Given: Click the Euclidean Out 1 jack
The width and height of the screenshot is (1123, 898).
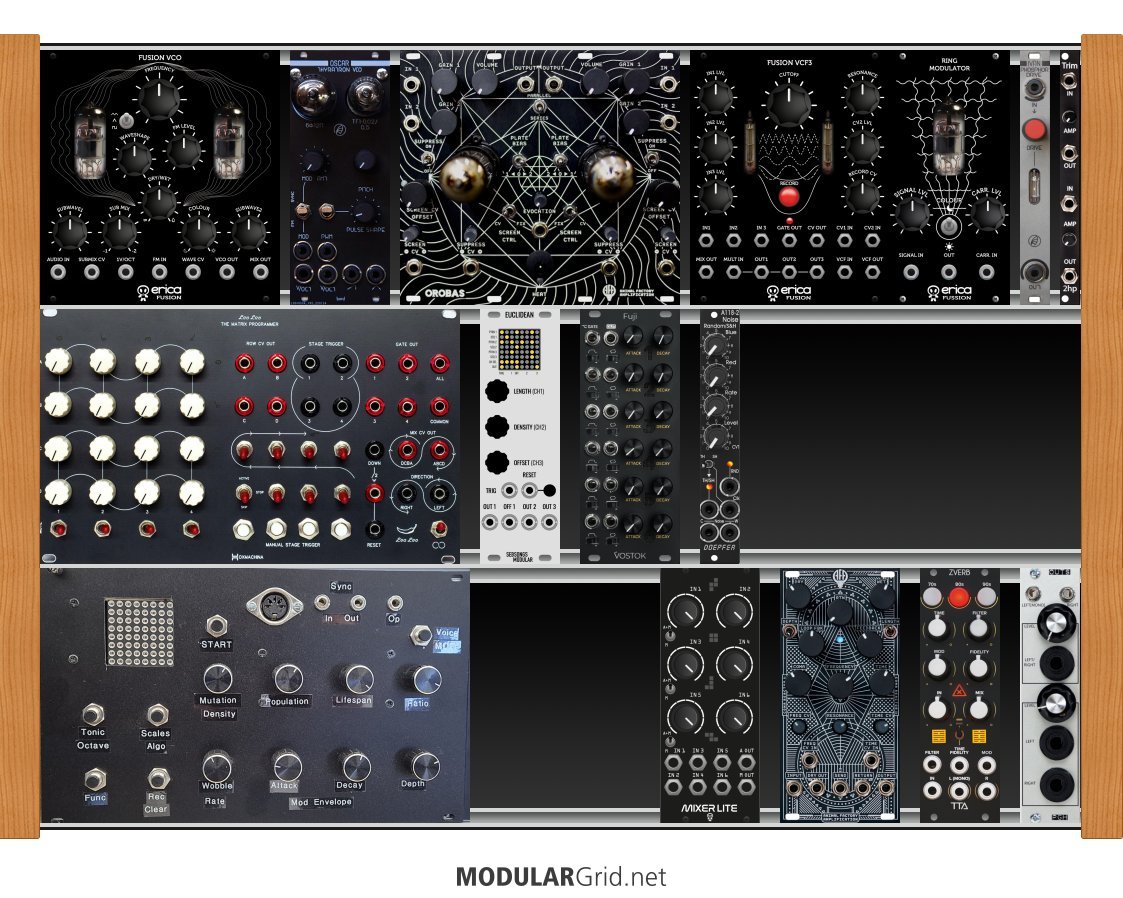Looking at the screenshot, I should pos(490,522).
